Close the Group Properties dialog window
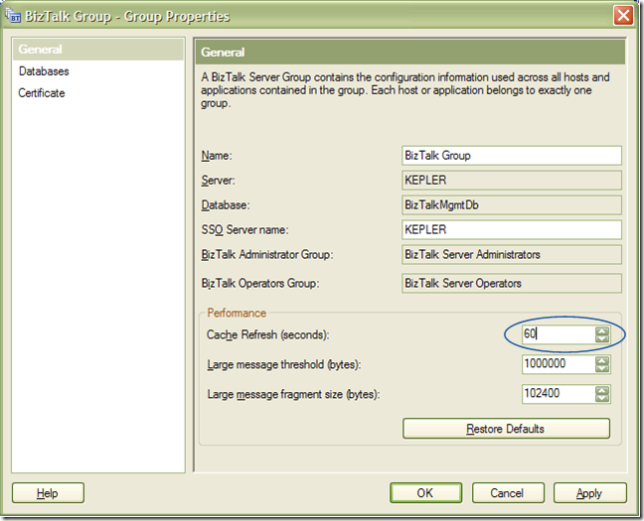The image size is (644, 521). pyautogui.click(x=623, y=16)
